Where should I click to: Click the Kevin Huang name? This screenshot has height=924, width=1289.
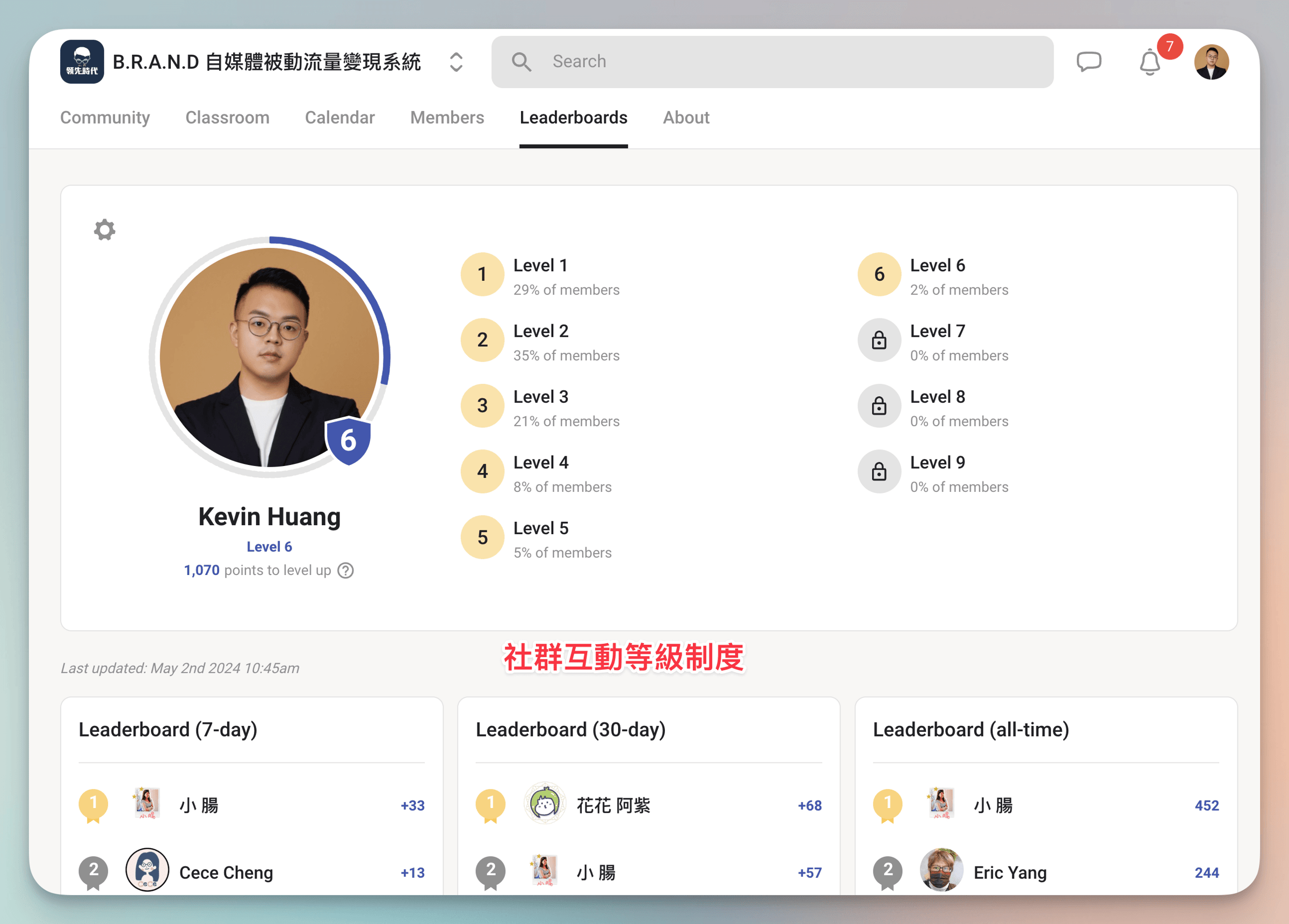point(270,516)
